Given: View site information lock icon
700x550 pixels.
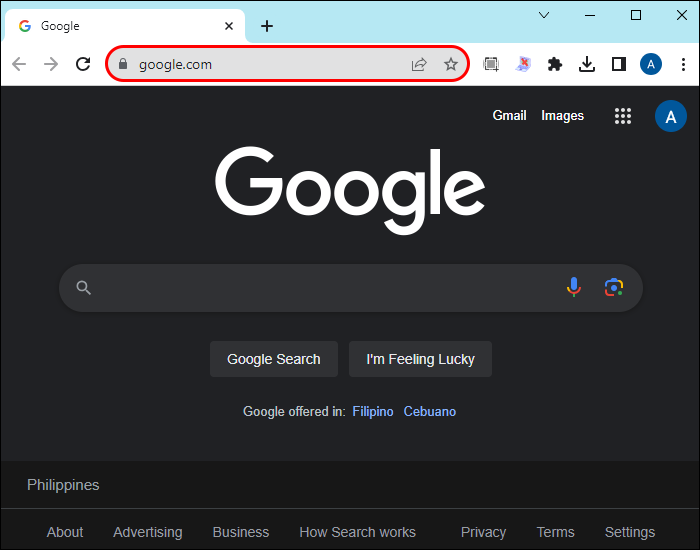Looking at the screenshot, I should tap(123, 64).
